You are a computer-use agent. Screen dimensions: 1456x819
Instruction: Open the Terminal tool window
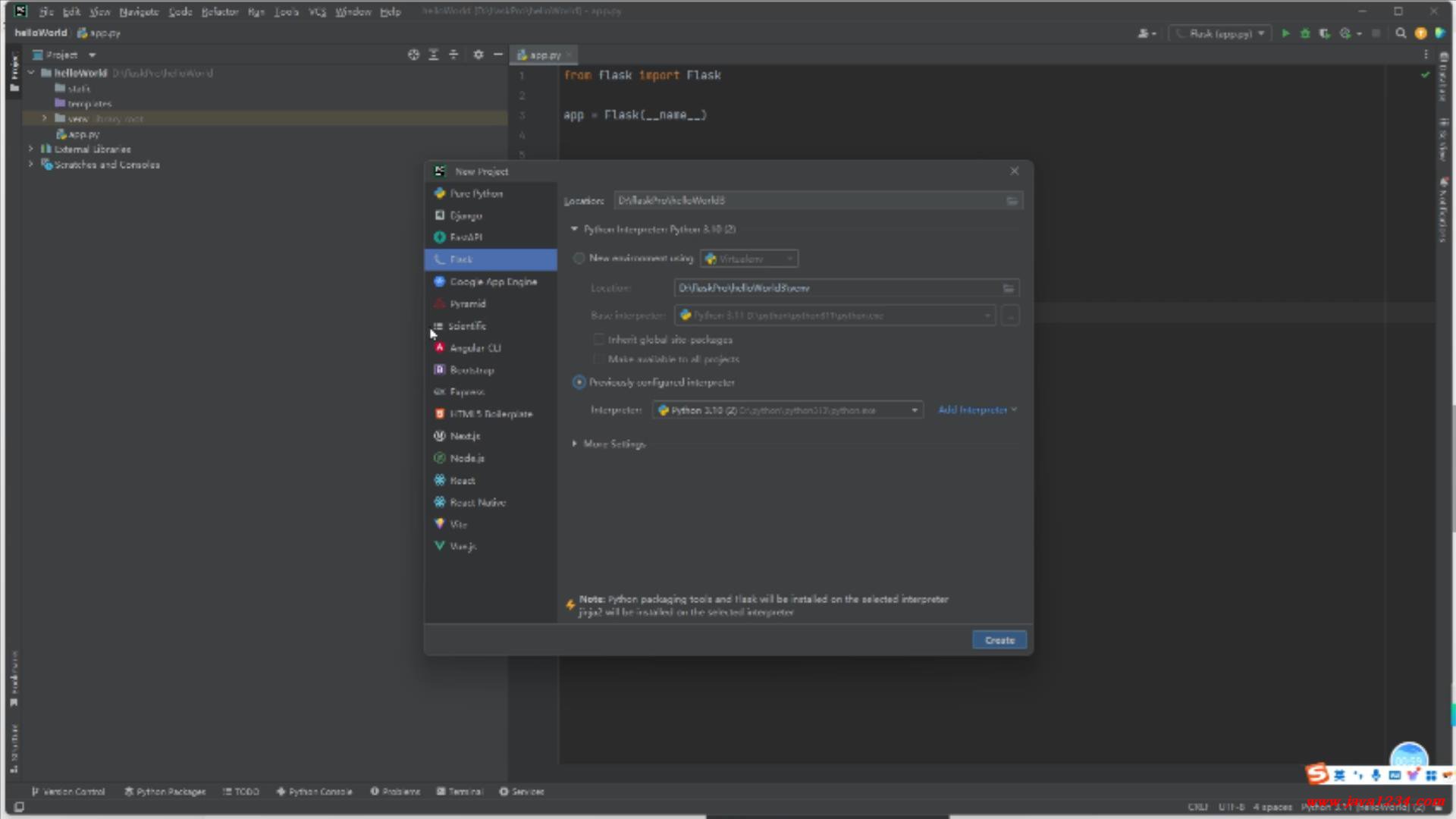(x=460, y=792)
